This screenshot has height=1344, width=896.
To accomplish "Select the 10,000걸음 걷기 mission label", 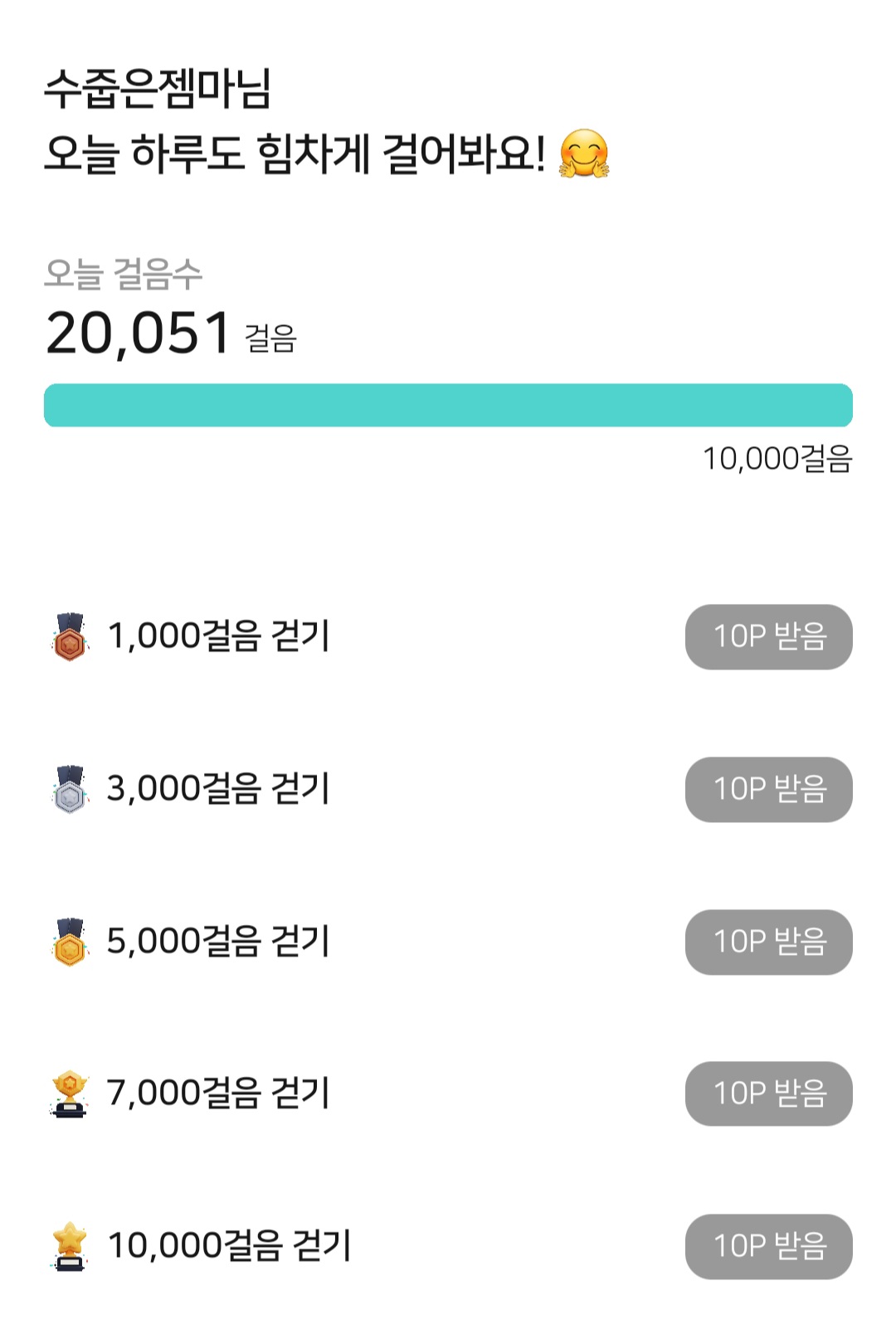I will click(x=230, y=1245).
